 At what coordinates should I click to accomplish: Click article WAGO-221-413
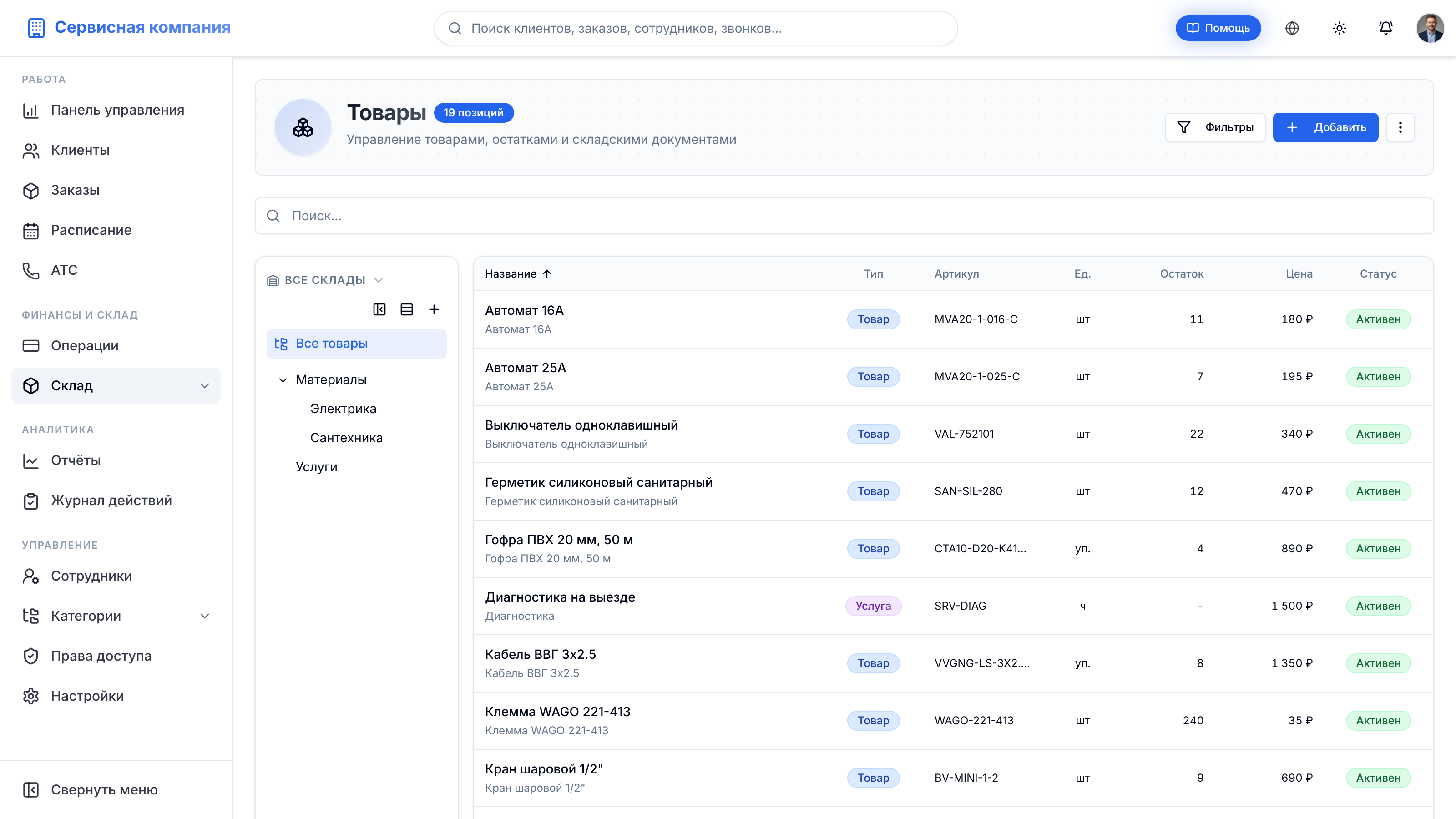[x=974, y=721]
